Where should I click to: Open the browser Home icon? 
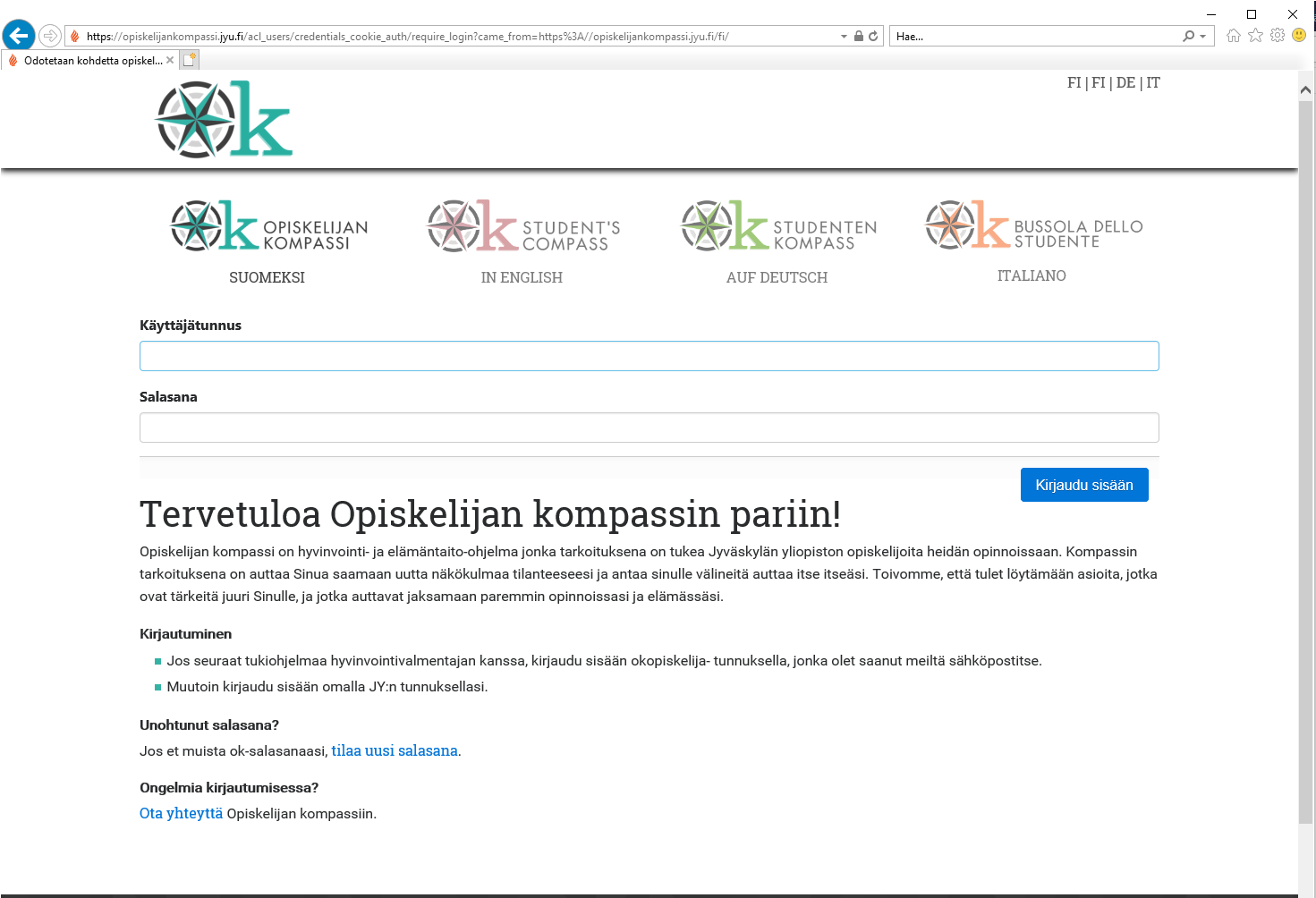(x=1234, y=36)
